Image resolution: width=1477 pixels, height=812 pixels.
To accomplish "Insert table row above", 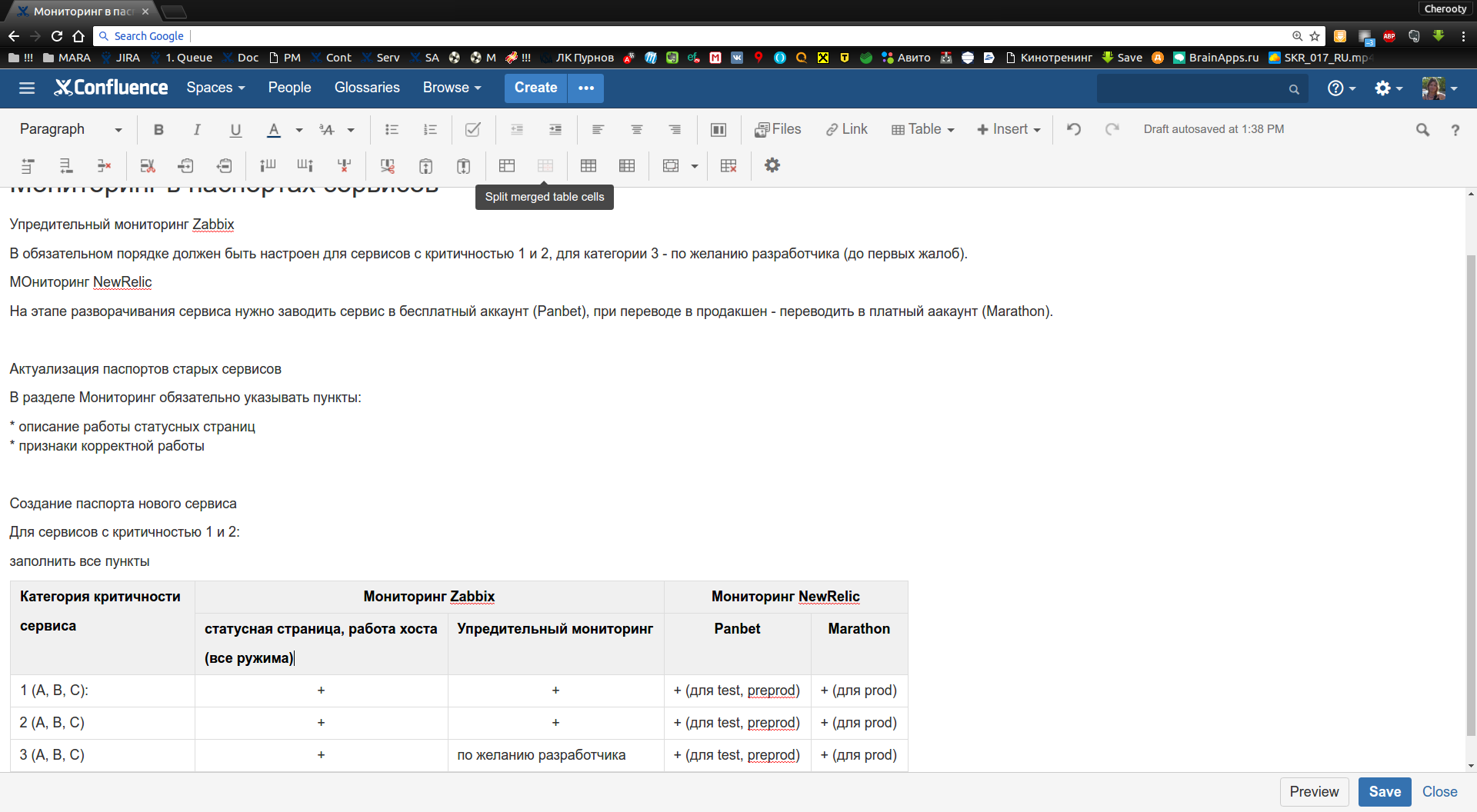I will 28,166.
